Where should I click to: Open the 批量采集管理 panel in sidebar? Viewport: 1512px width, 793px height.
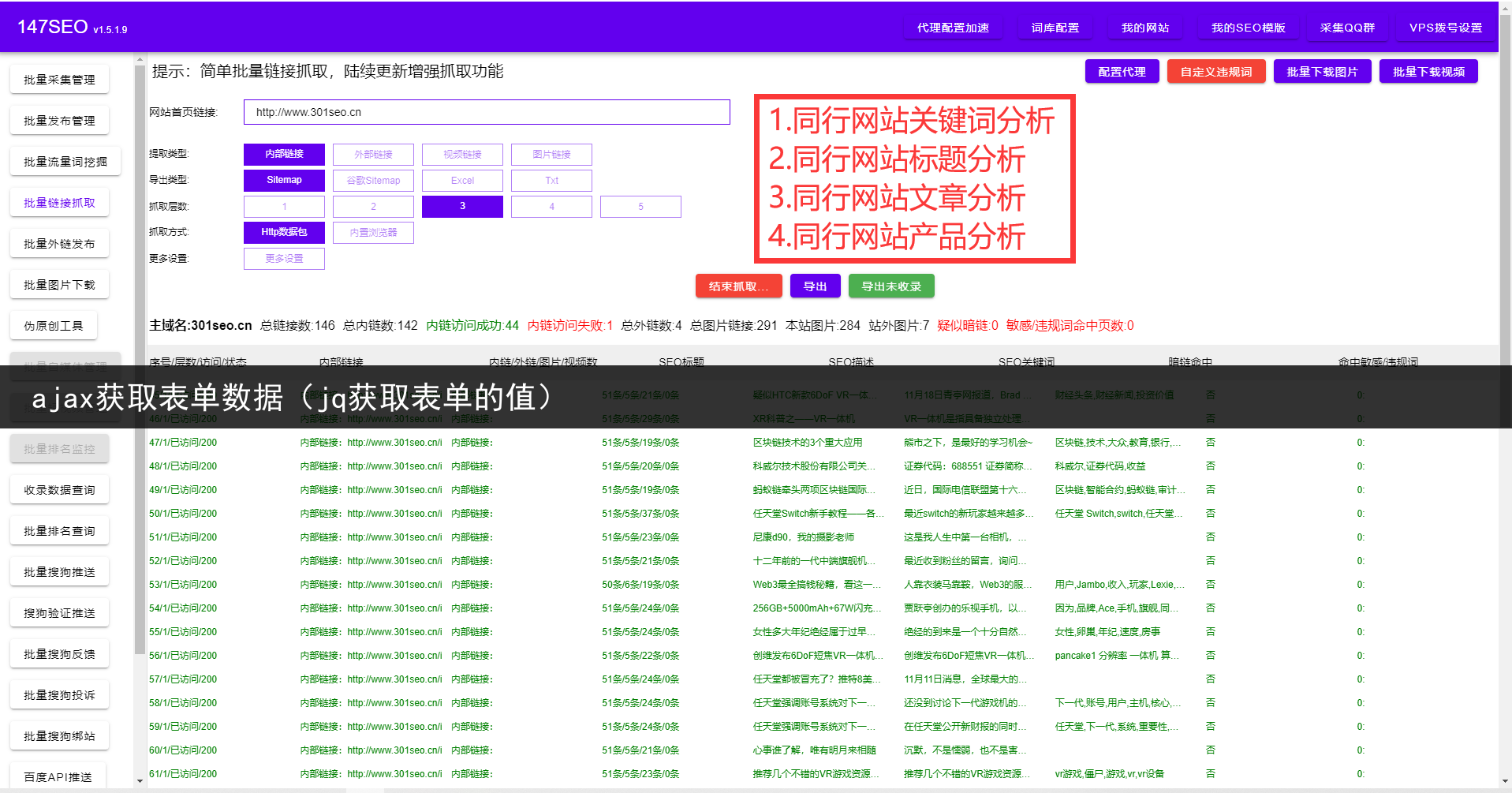point(59,79)
